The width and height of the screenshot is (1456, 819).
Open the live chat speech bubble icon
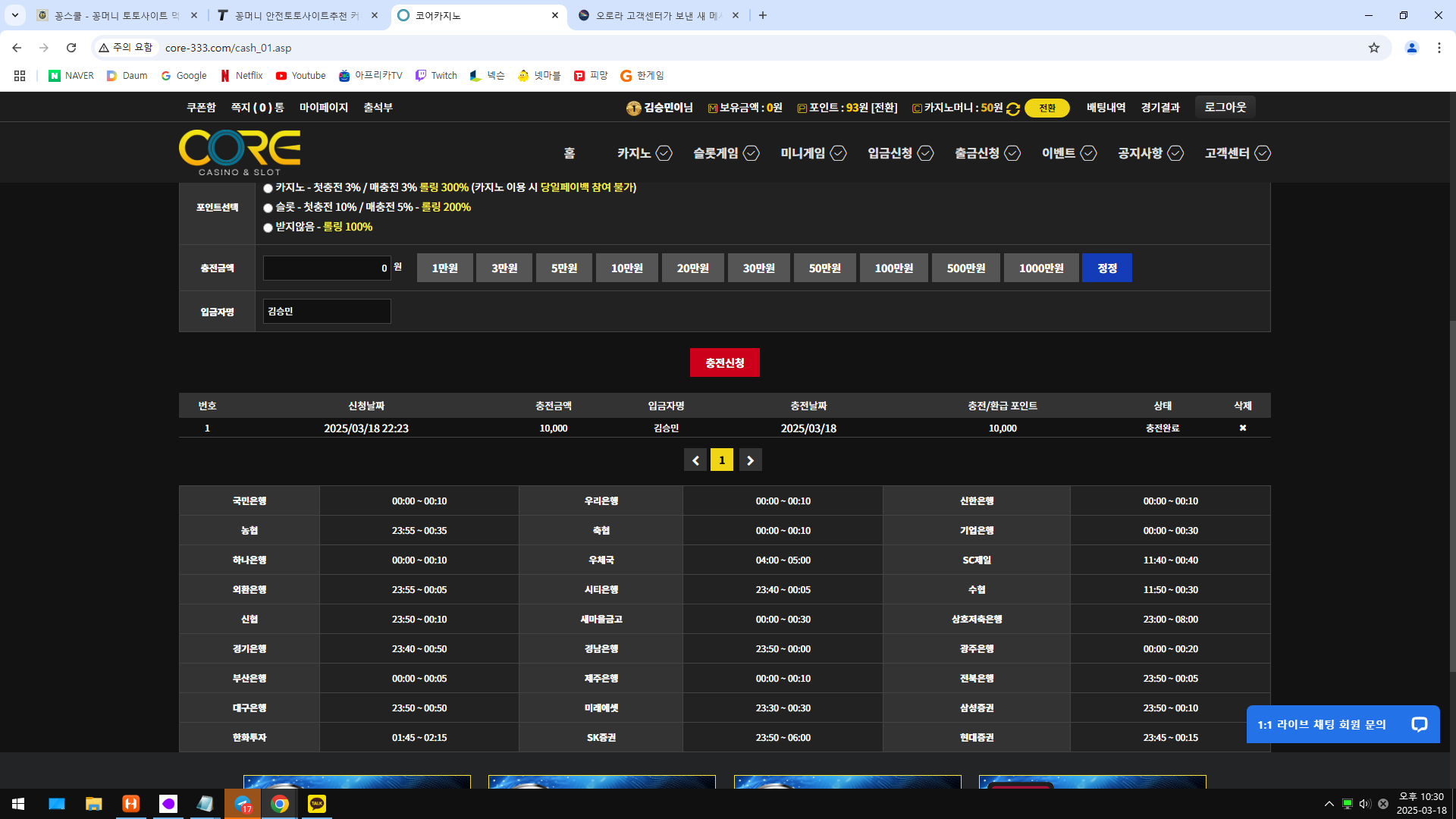[1419, 724]
